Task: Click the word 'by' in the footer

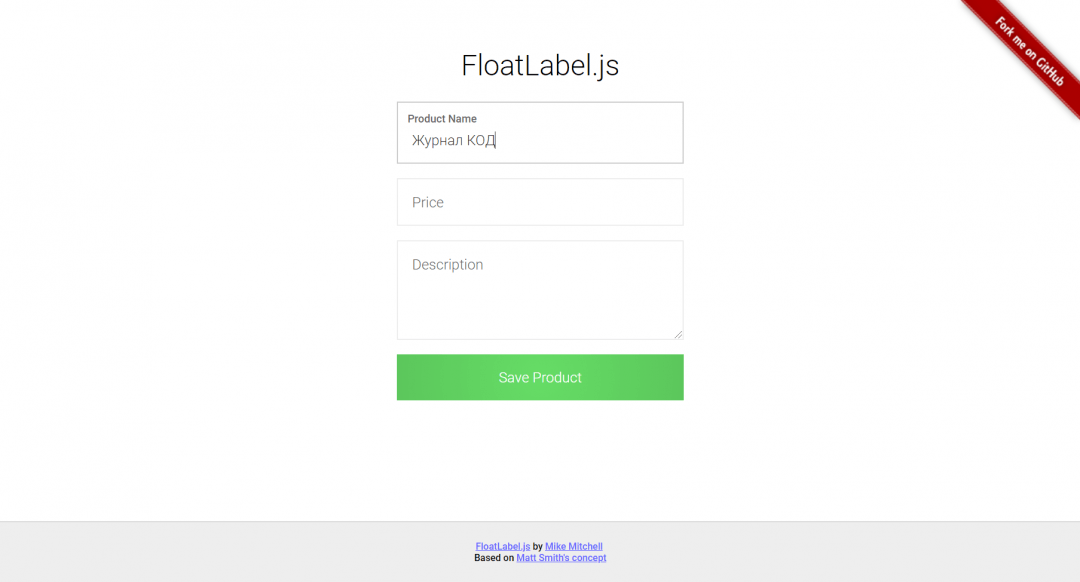Action: 538,546
